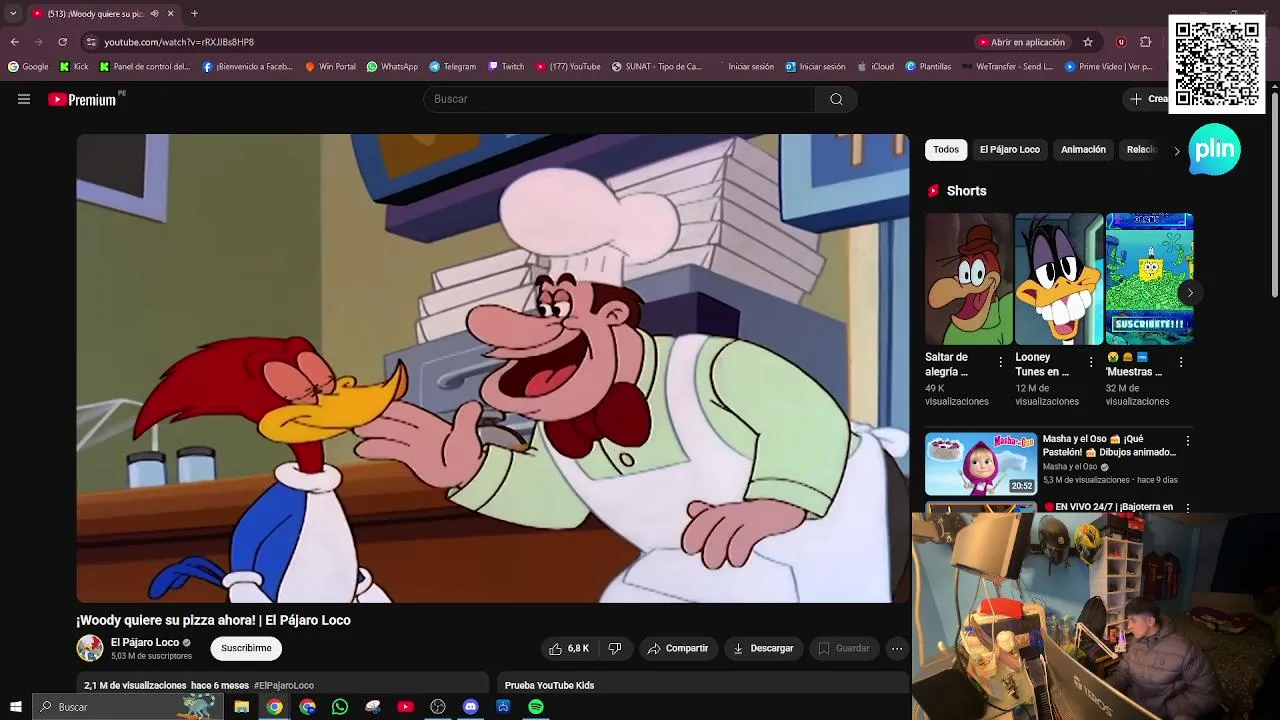Image resolution: width=1280 pixels, height=720 pixels.
Task: Open Discord from the taskbar
Action: 471,707
